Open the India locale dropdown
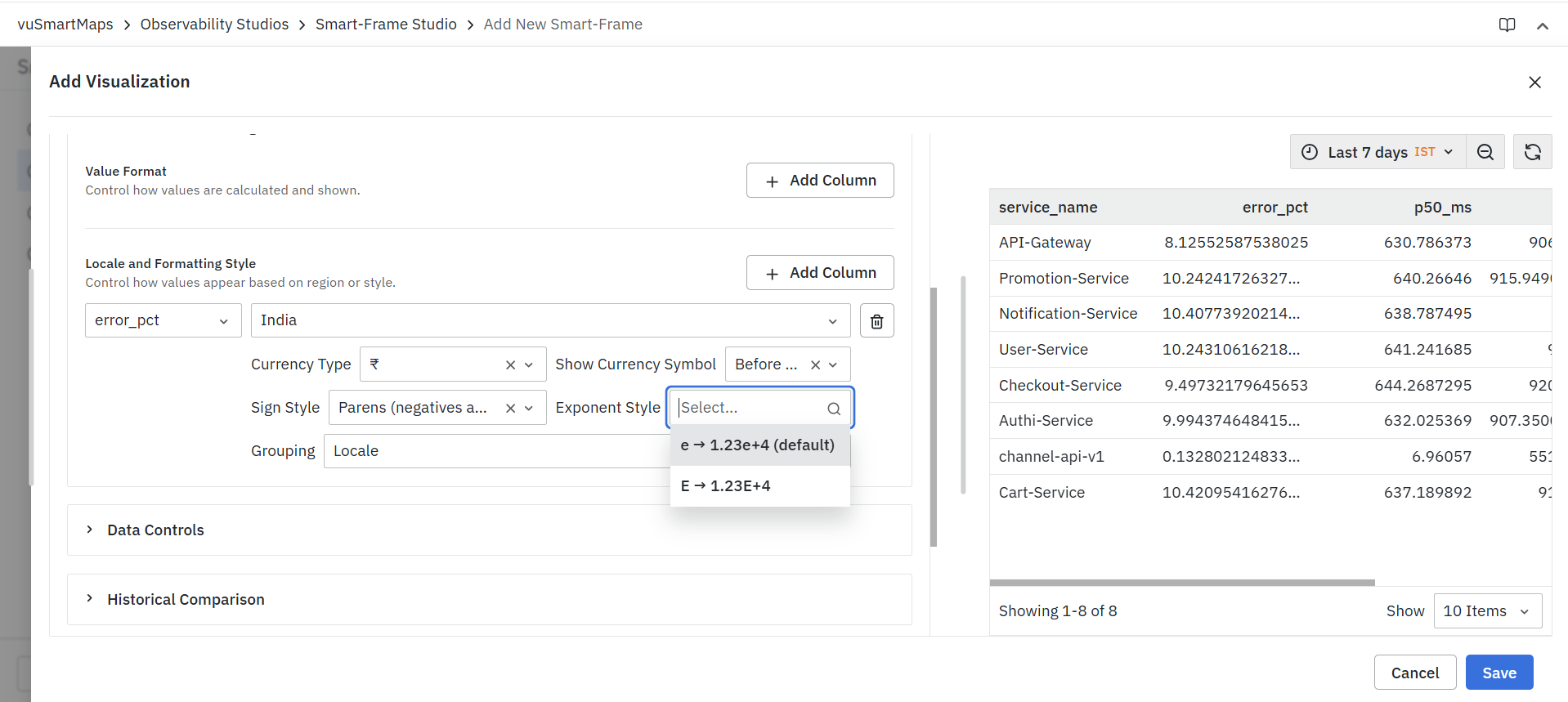Viewport: 1568px width, 702px height. pyautogui.click(x=550, y=320)
